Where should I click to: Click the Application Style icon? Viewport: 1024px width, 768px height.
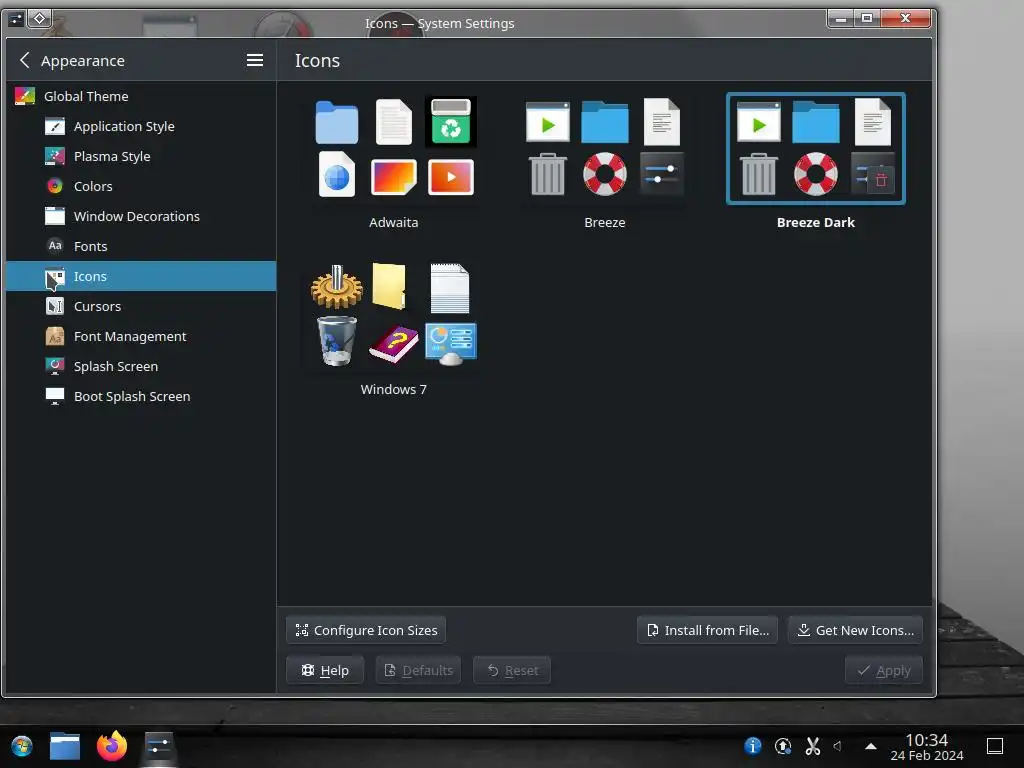coord(55,126)
